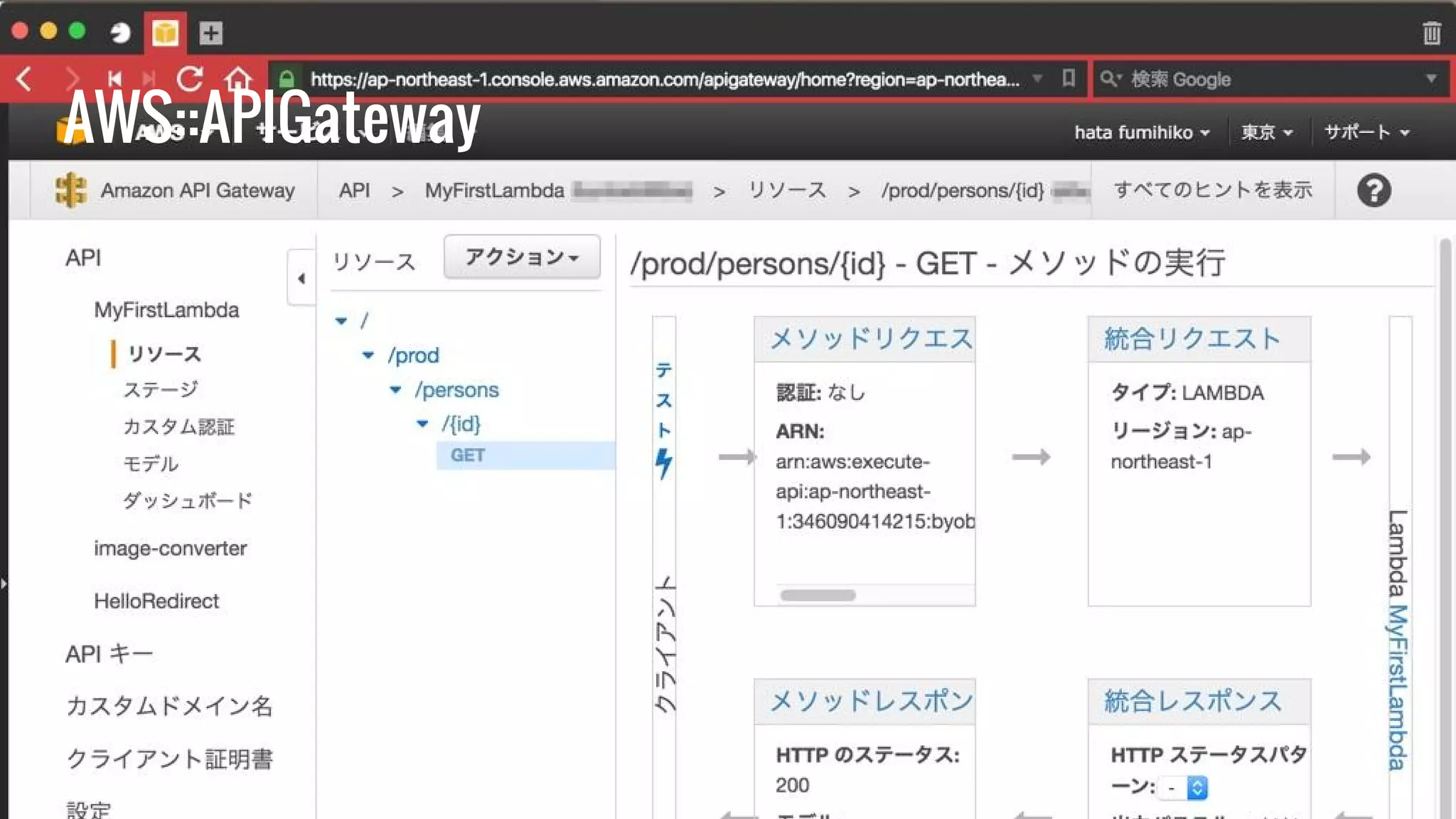Click the trash icon in tab bar

[x=1431, y=33]
